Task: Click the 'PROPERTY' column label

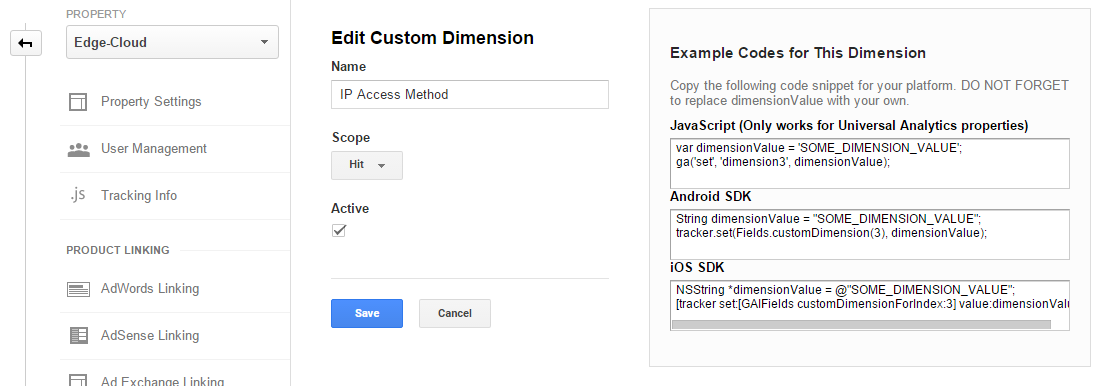Action: pyautogui.click(x=96, y=14)
